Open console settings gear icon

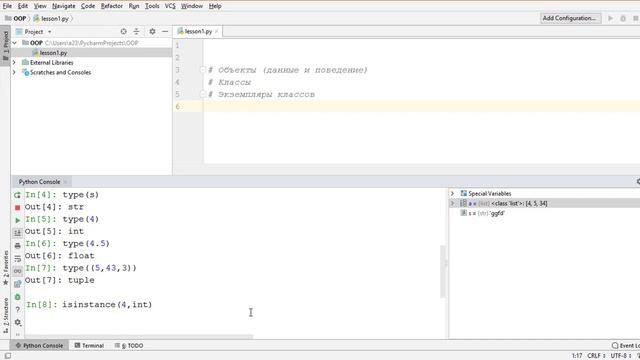(x=17, y=322)
